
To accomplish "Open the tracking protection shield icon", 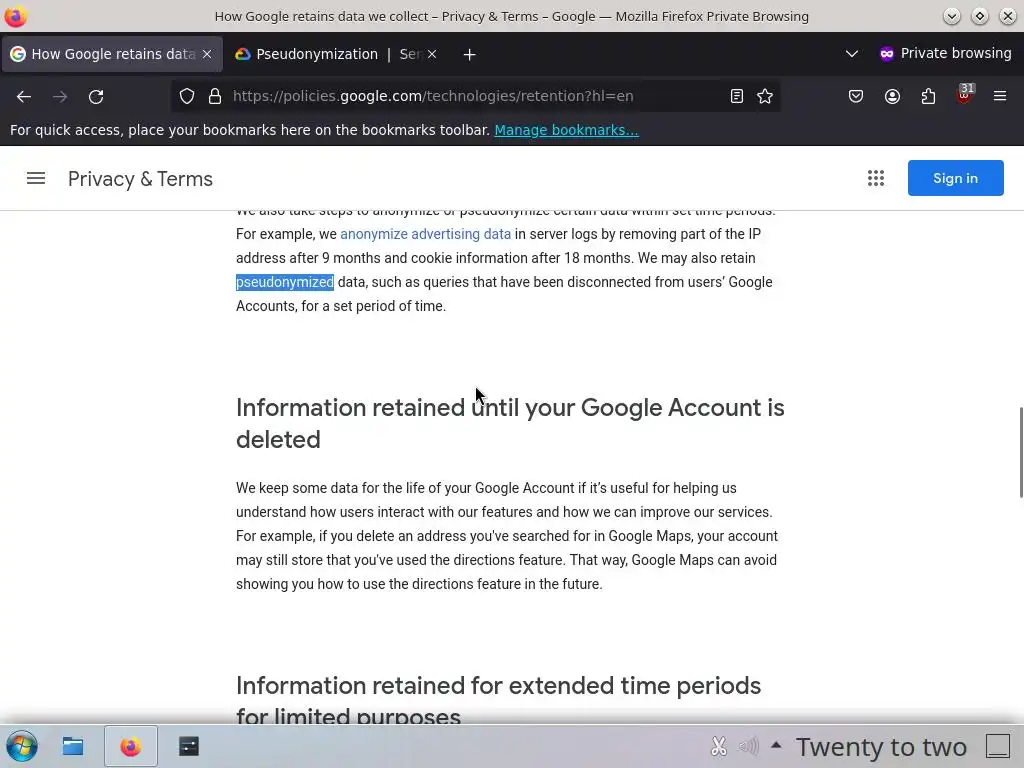I will point(187,97).
